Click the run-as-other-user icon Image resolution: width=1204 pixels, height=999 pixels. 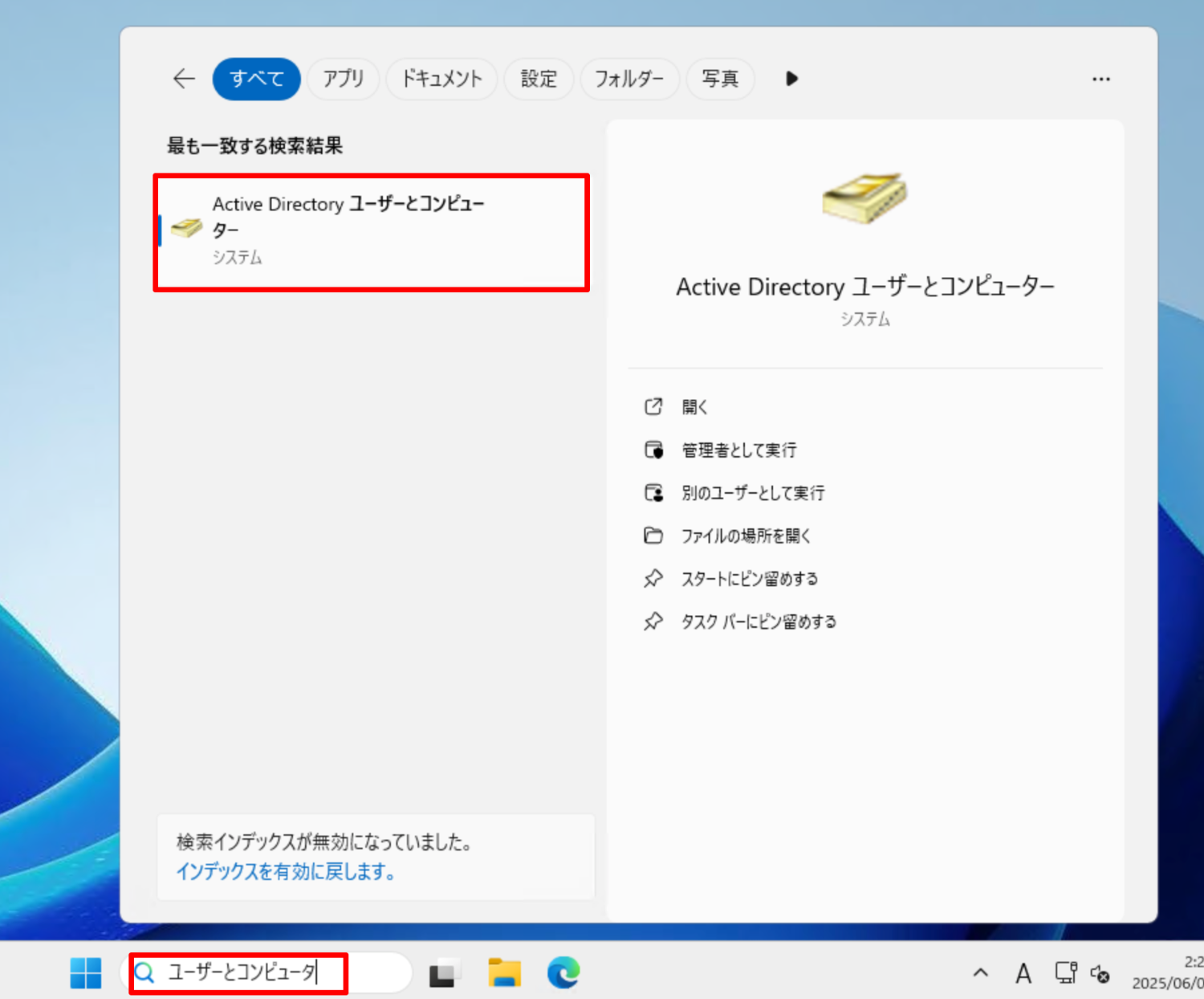[654, 492]
